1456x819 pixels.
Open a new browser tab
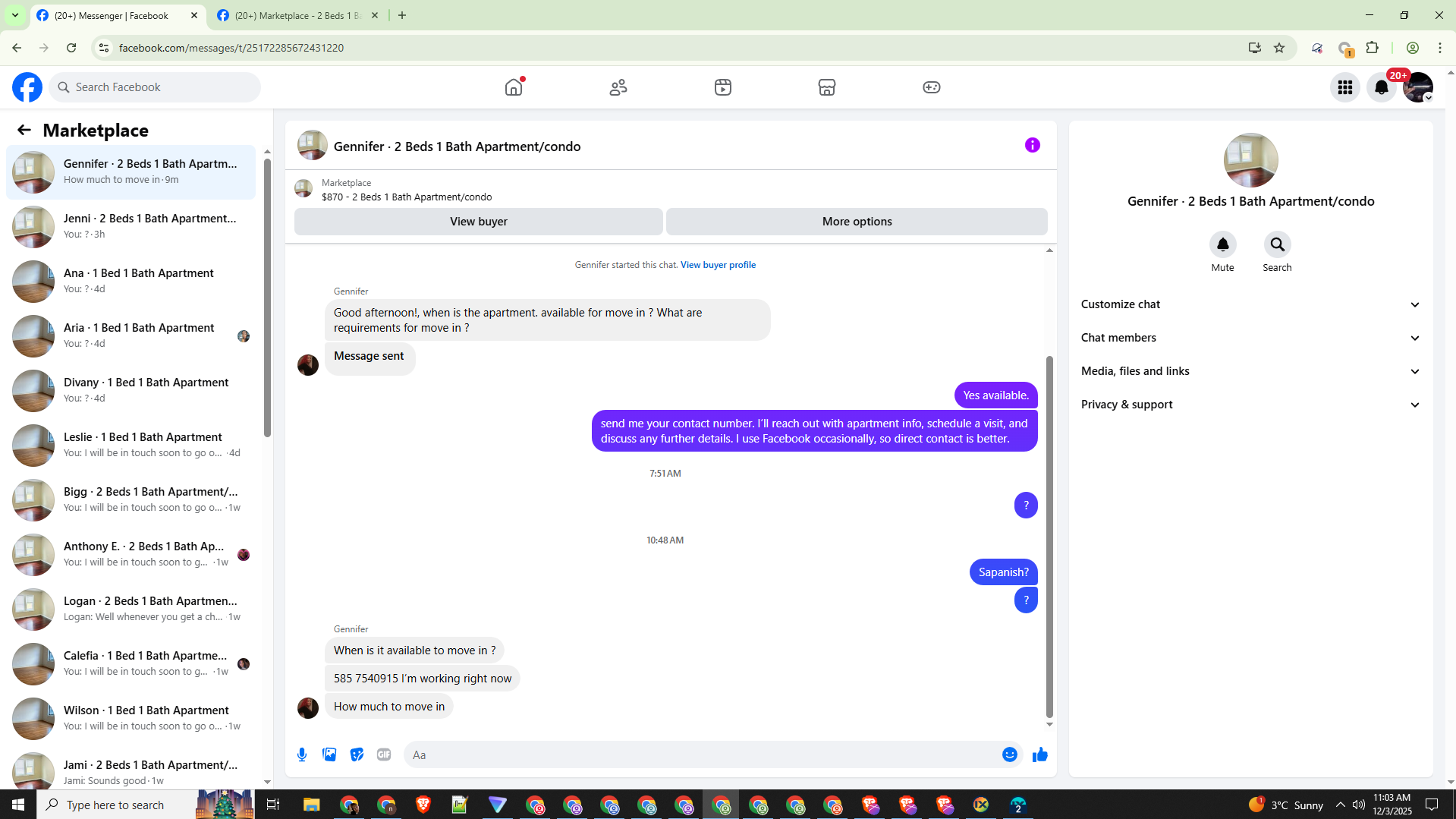(402, 15)
